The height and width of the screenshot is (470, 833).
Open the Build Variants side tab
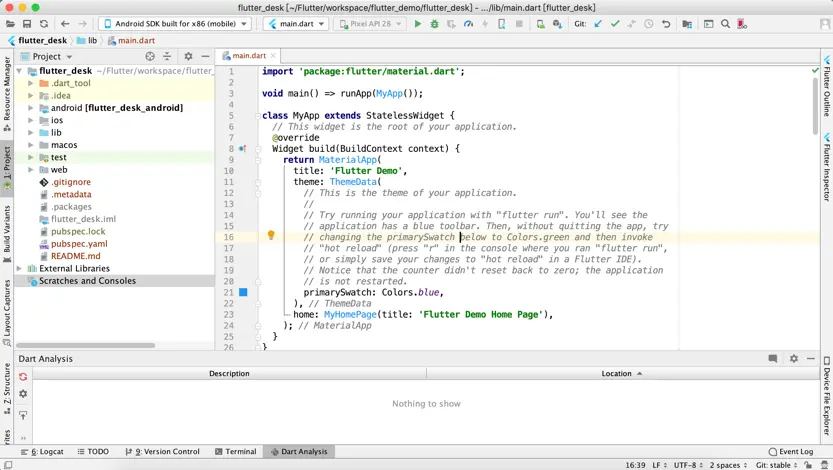7,234
